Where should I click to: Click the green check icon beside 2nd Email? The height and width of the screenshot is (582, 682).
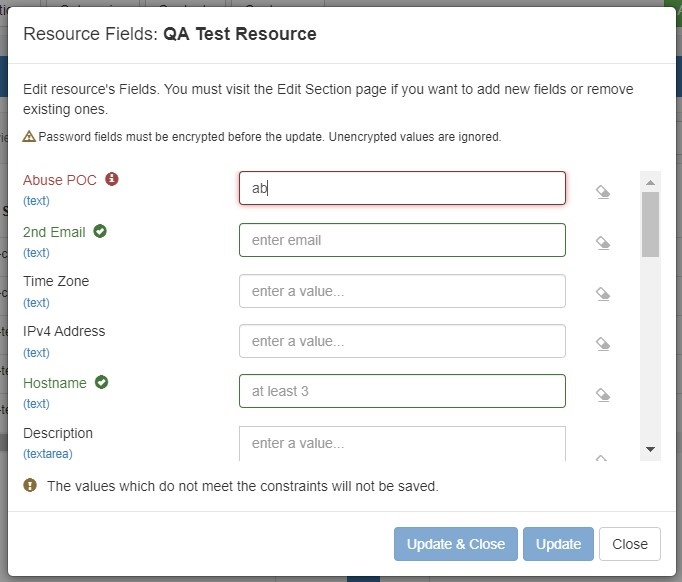pos(100,231)
